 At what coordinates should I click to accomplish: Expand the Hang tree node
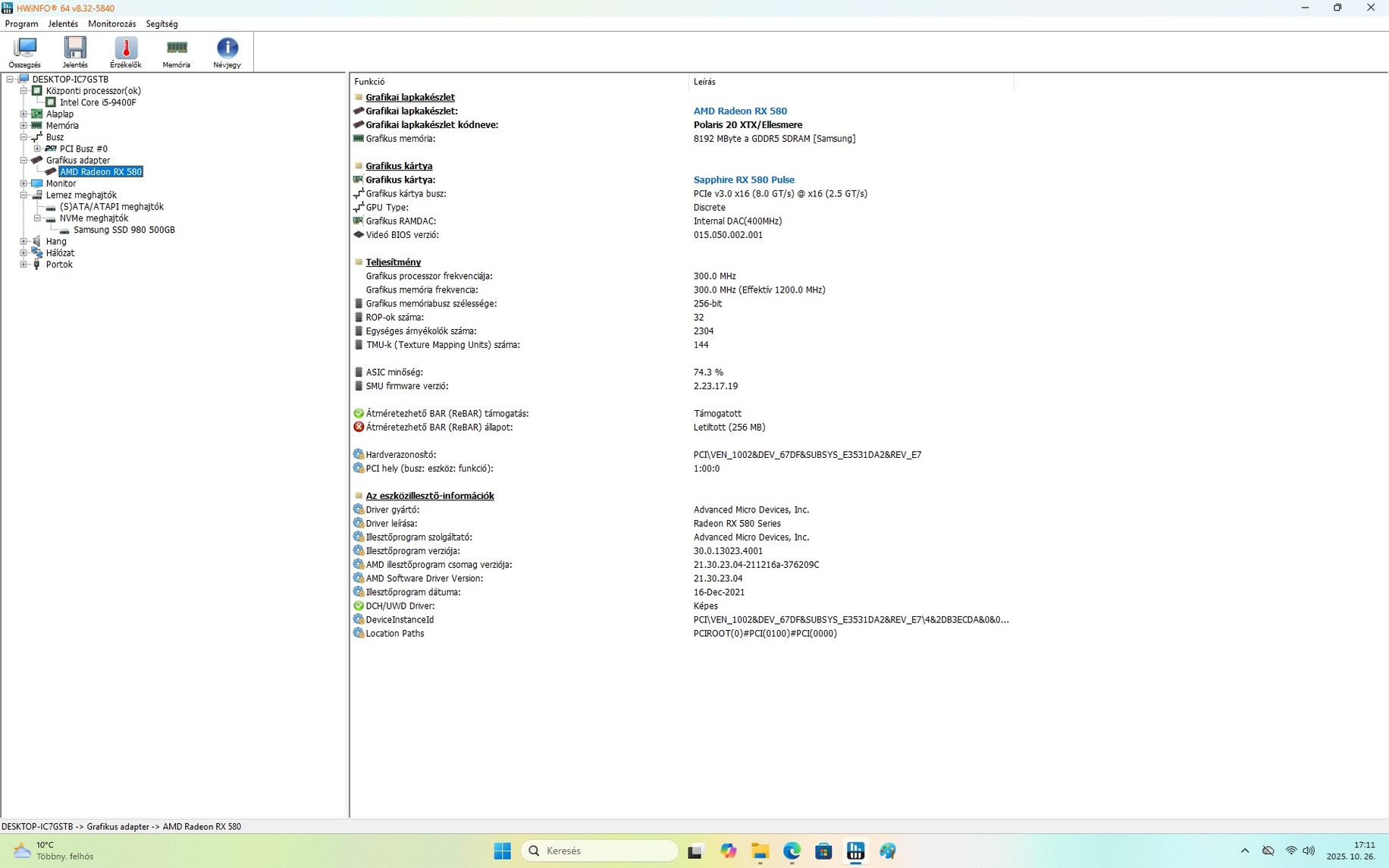click(x=24, y=241)
